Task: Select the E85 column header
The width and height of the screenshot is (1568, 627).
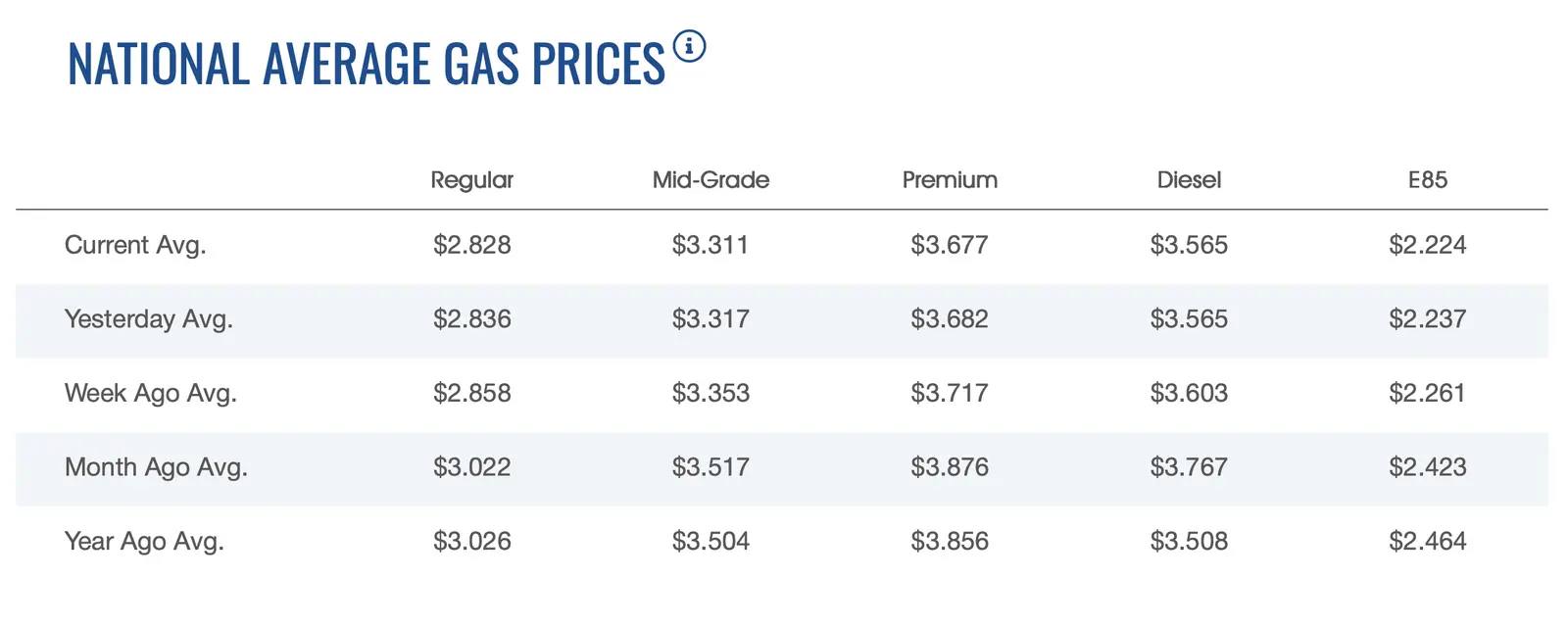Action: tap(1427, 180)
